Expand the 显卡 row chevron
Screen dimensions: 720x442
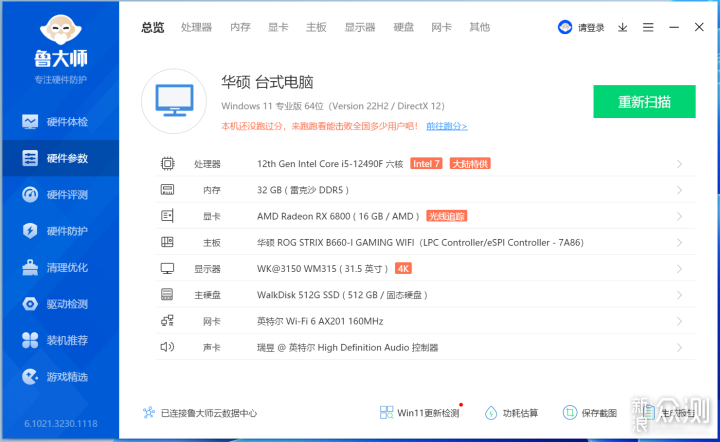(680, 216)
